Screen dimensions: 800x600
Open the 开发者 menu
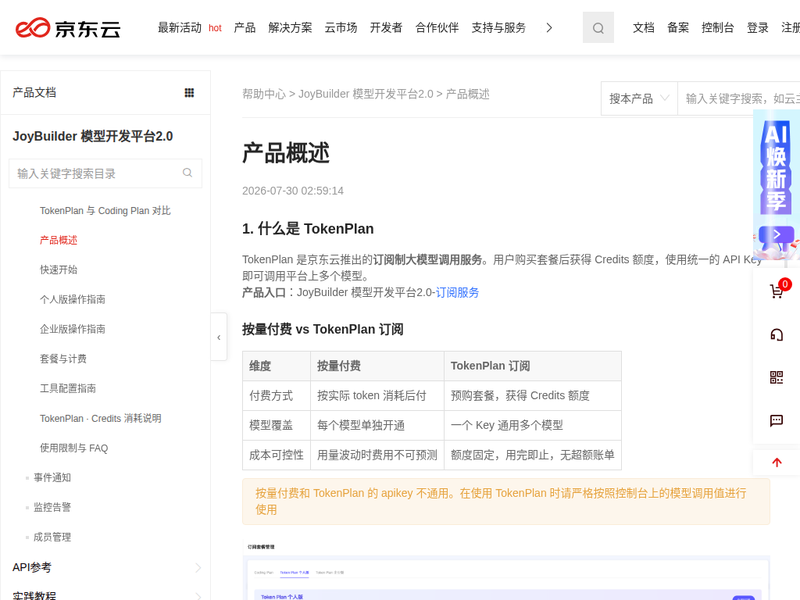click(x=386, y=28)
